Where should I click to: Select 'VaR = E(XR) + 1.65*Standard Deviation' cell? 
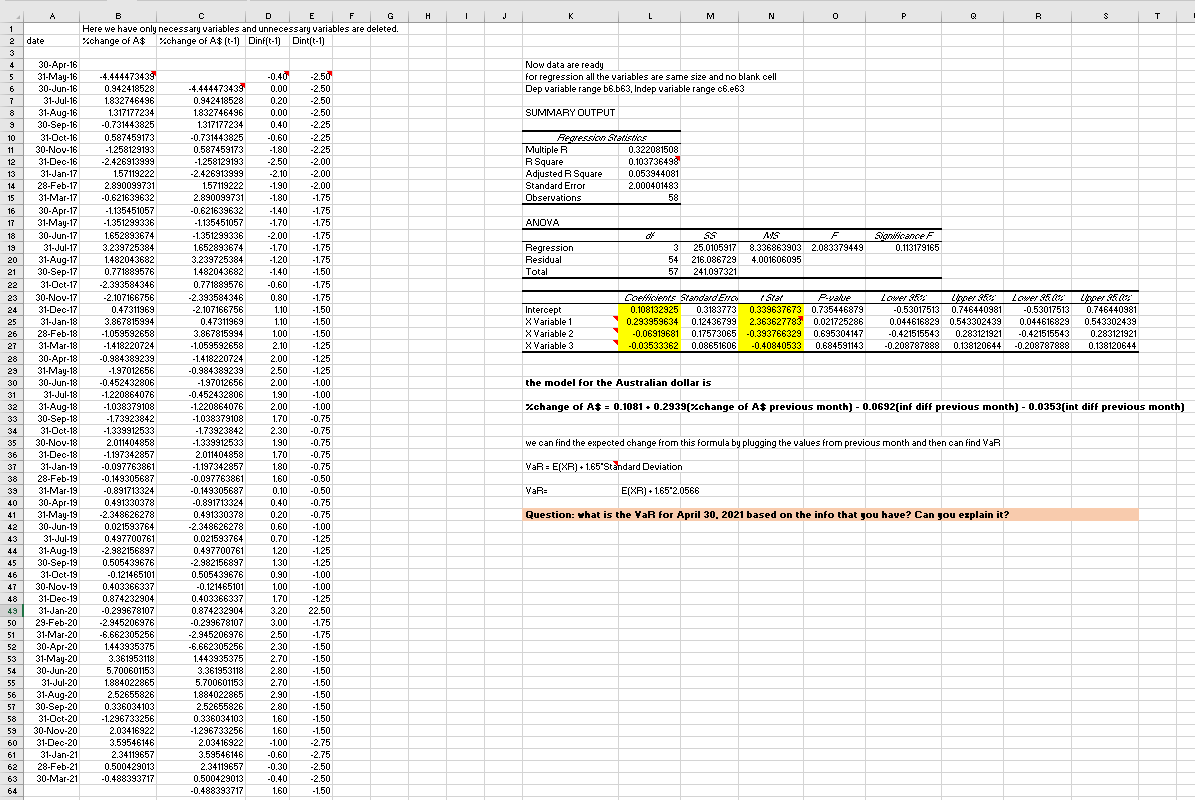(604, 466)
